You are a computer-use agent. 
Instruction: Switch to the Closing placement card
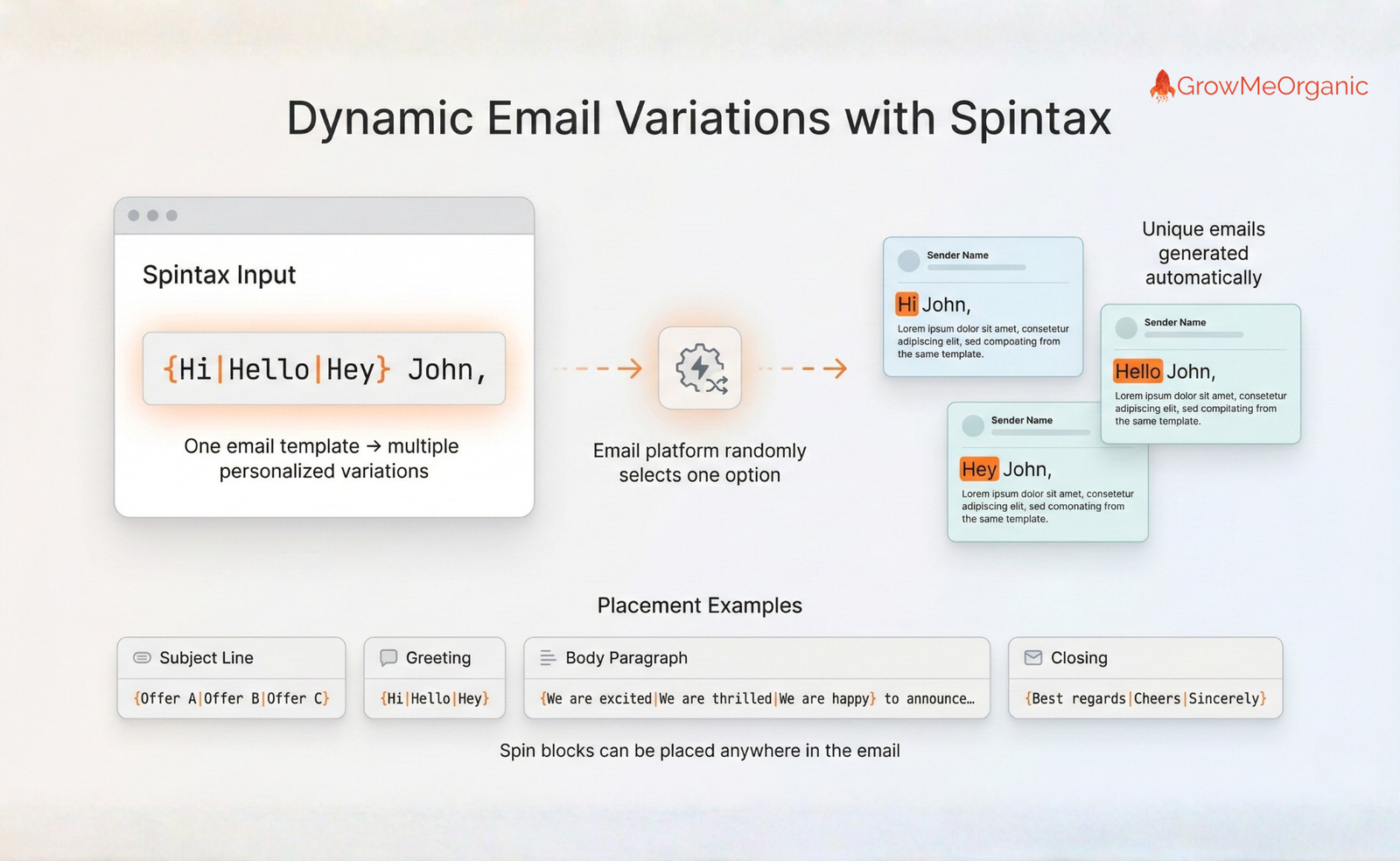(1144, 678)
